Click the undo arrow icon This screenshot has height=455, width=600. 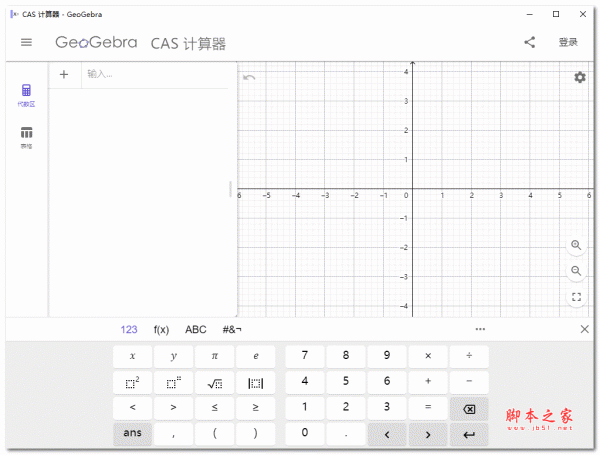(x=249, y=78)
